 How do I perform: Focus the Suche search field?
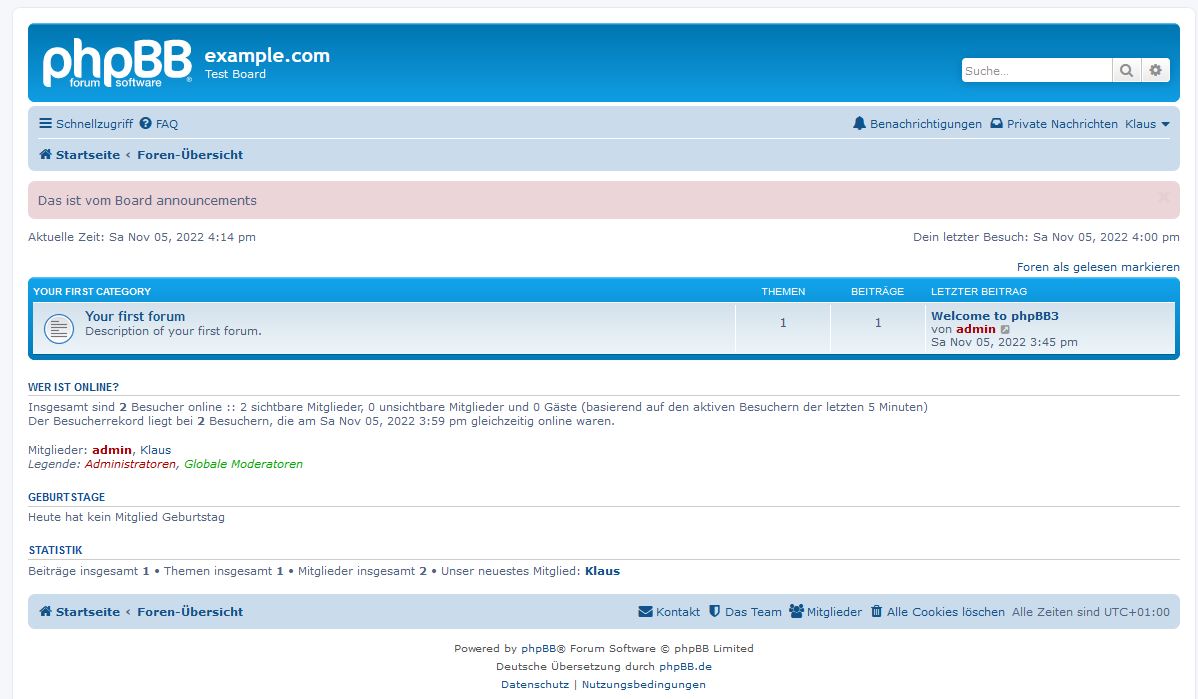(1037, 70)
